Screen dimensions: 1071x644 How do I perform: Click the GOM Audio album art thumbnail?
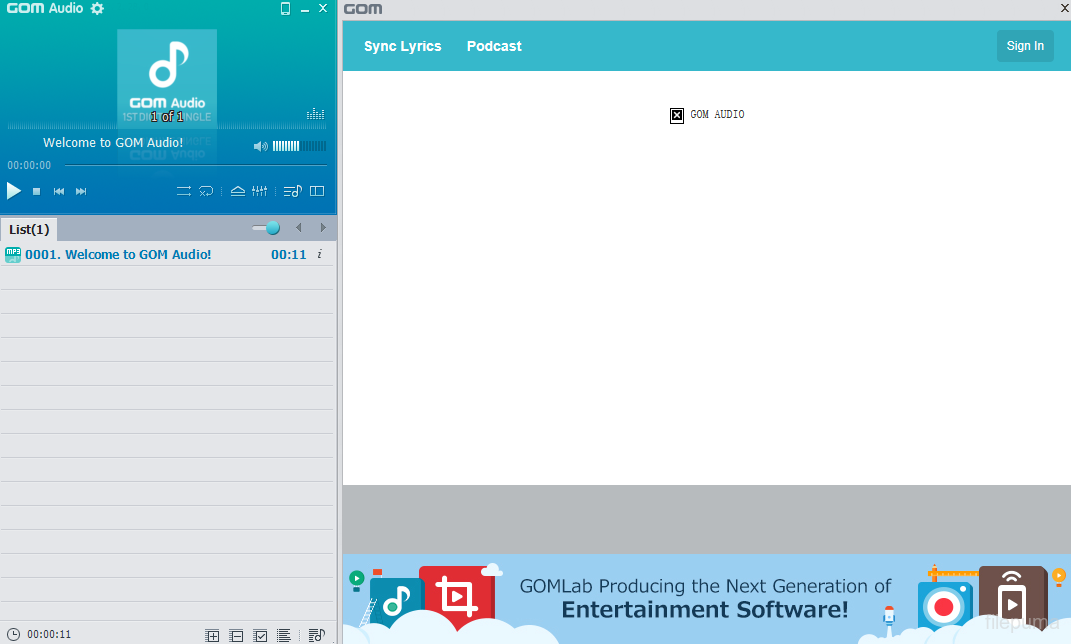pos(167,77)
